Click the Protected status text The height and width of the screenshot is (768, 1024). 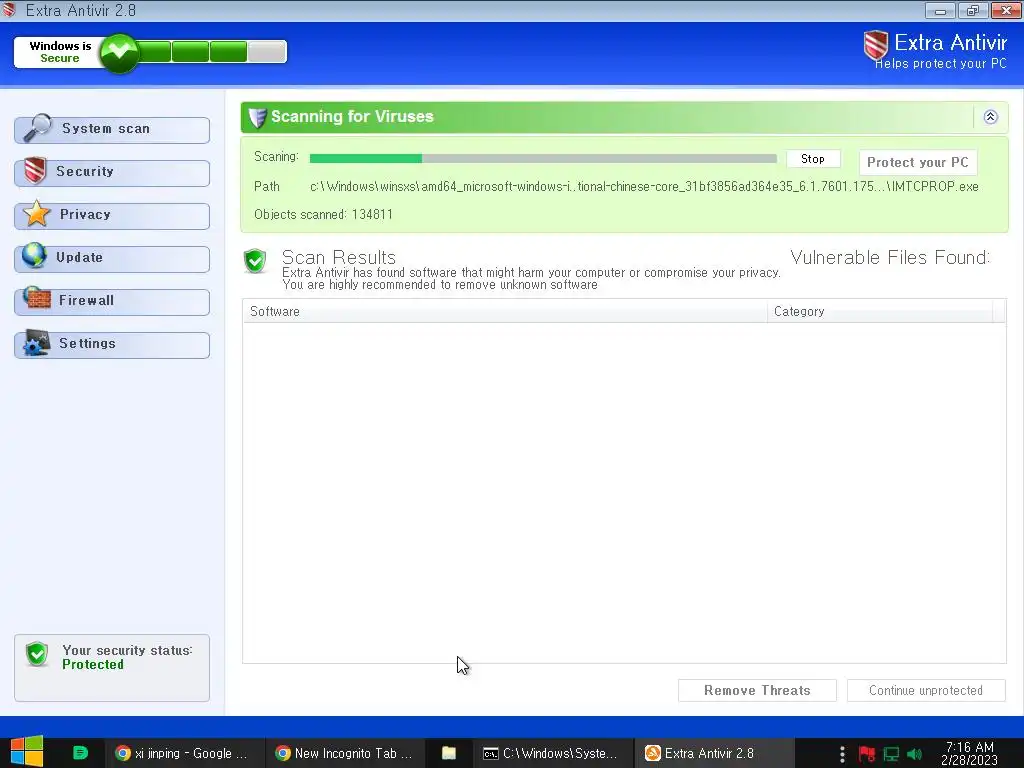93,664
